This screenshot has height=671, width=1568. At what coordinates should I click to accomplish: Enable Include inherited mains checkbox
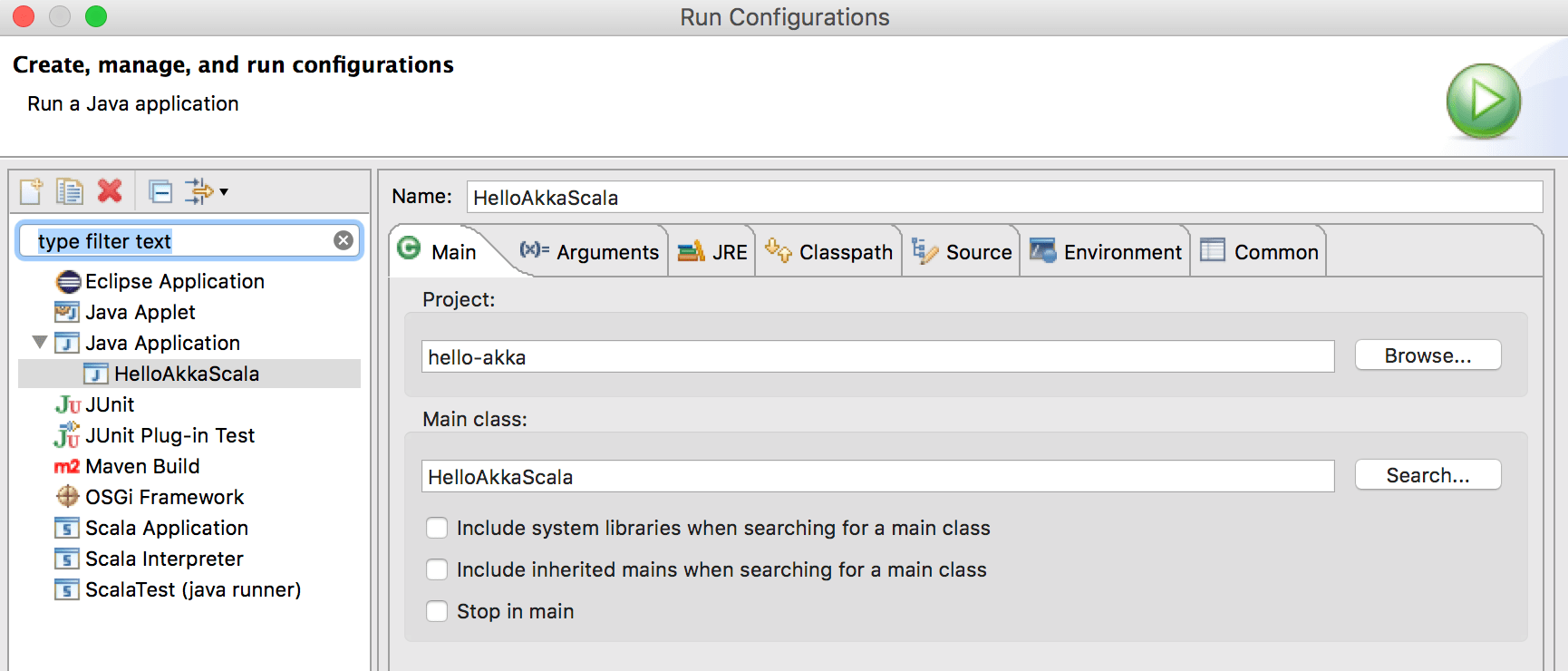coord(437,569)
